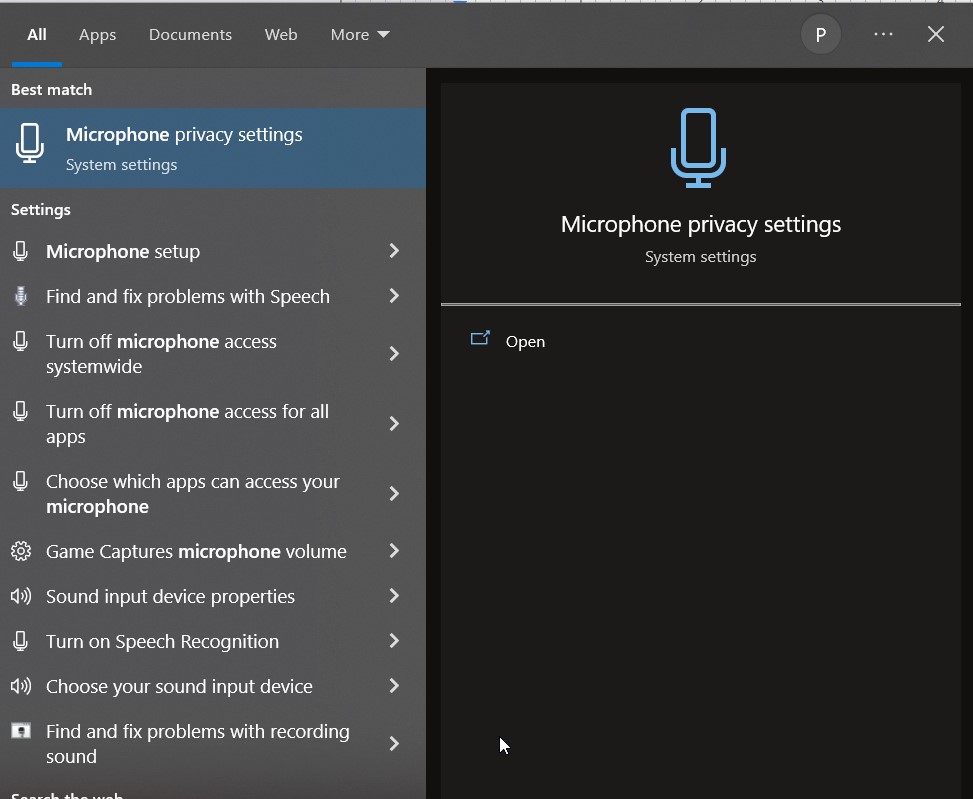Click the Sound input device properties speaker icon

pyautogui.click(x=21, y=596)
